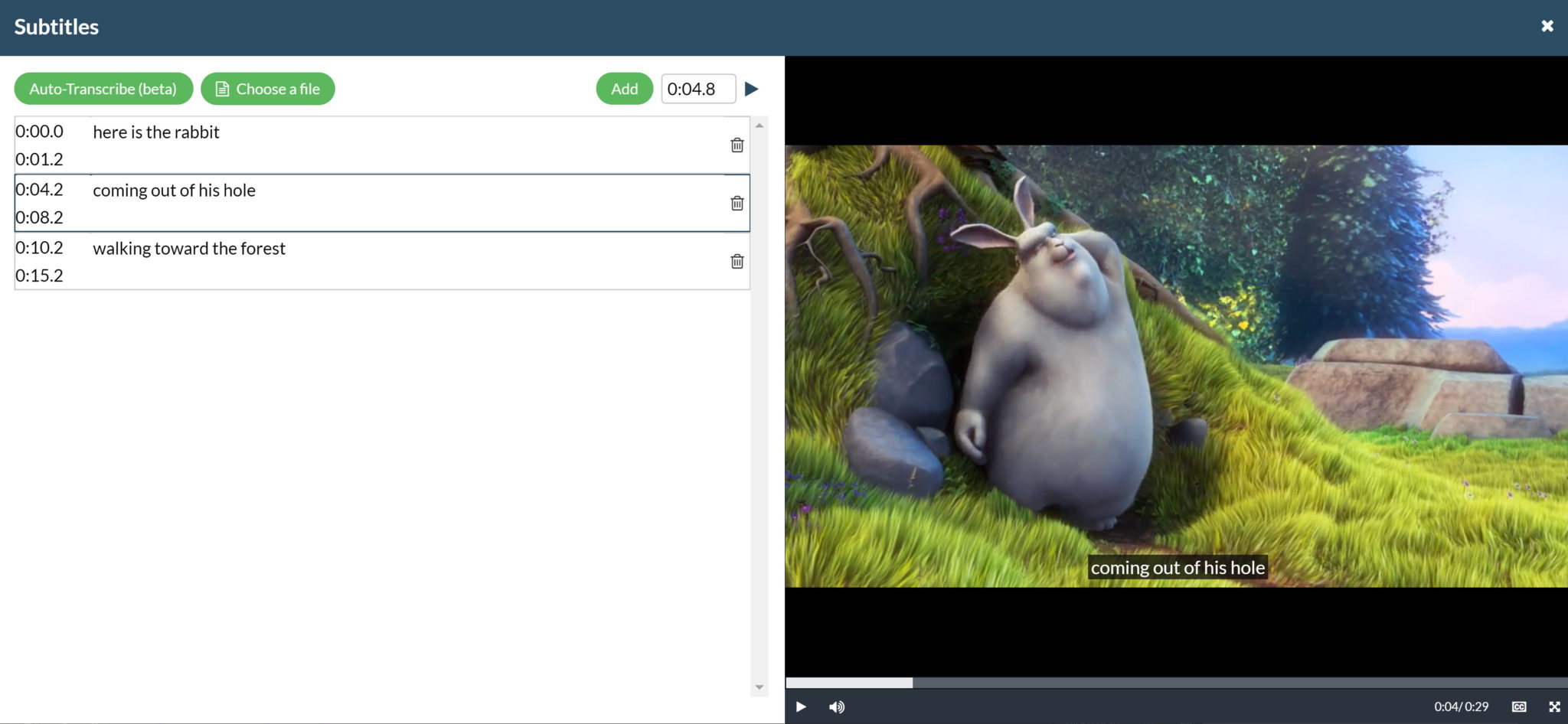1568x724 pixels.
Task: Preview subtitle at time 0:04.8
Action: 752,88
